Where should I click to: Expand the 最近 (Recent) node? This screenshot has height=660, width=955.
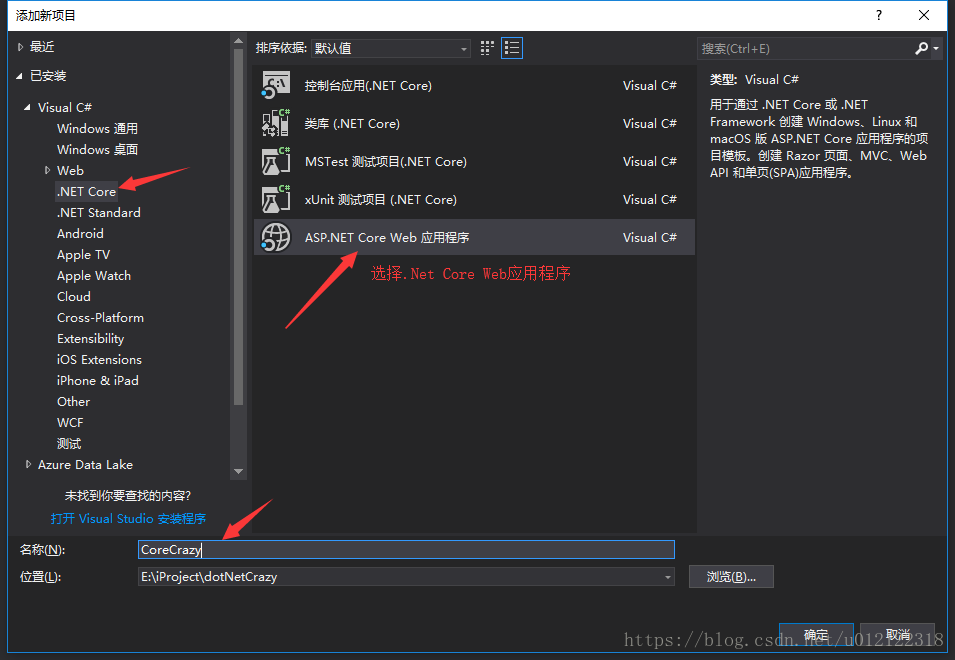(20, 47)
